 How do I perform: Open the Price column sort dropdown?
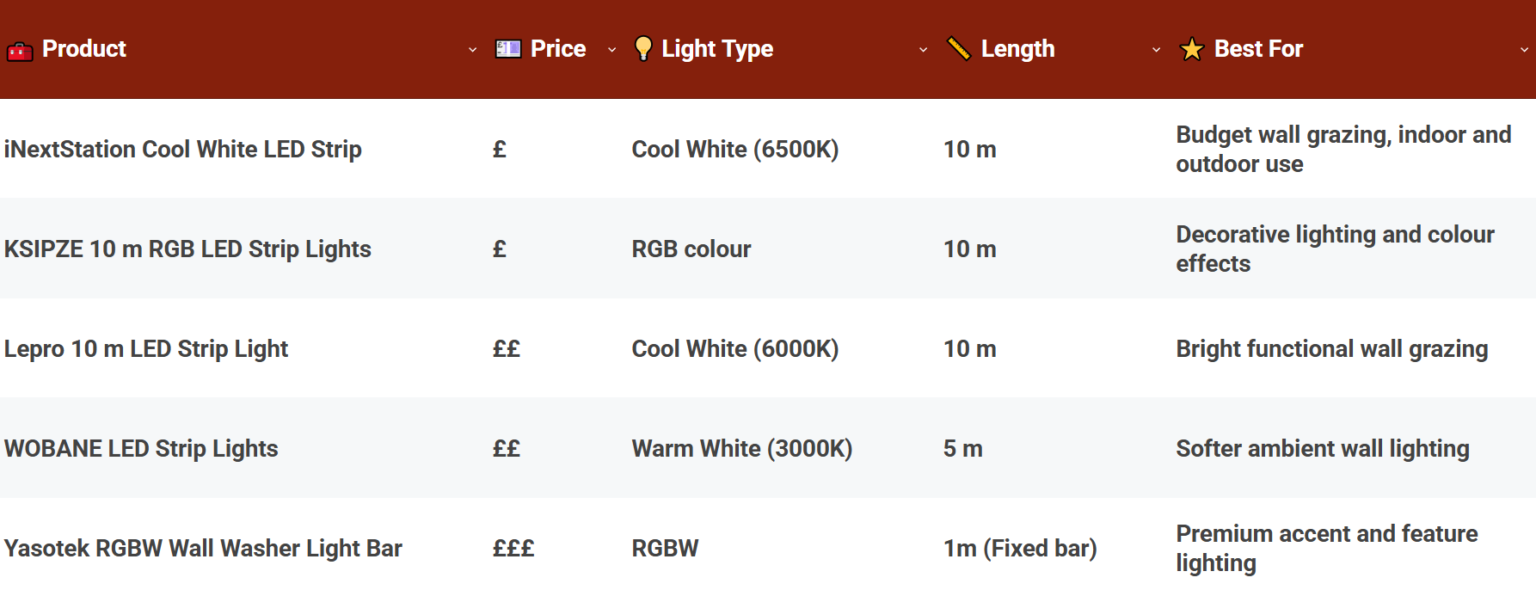(612, 49)
